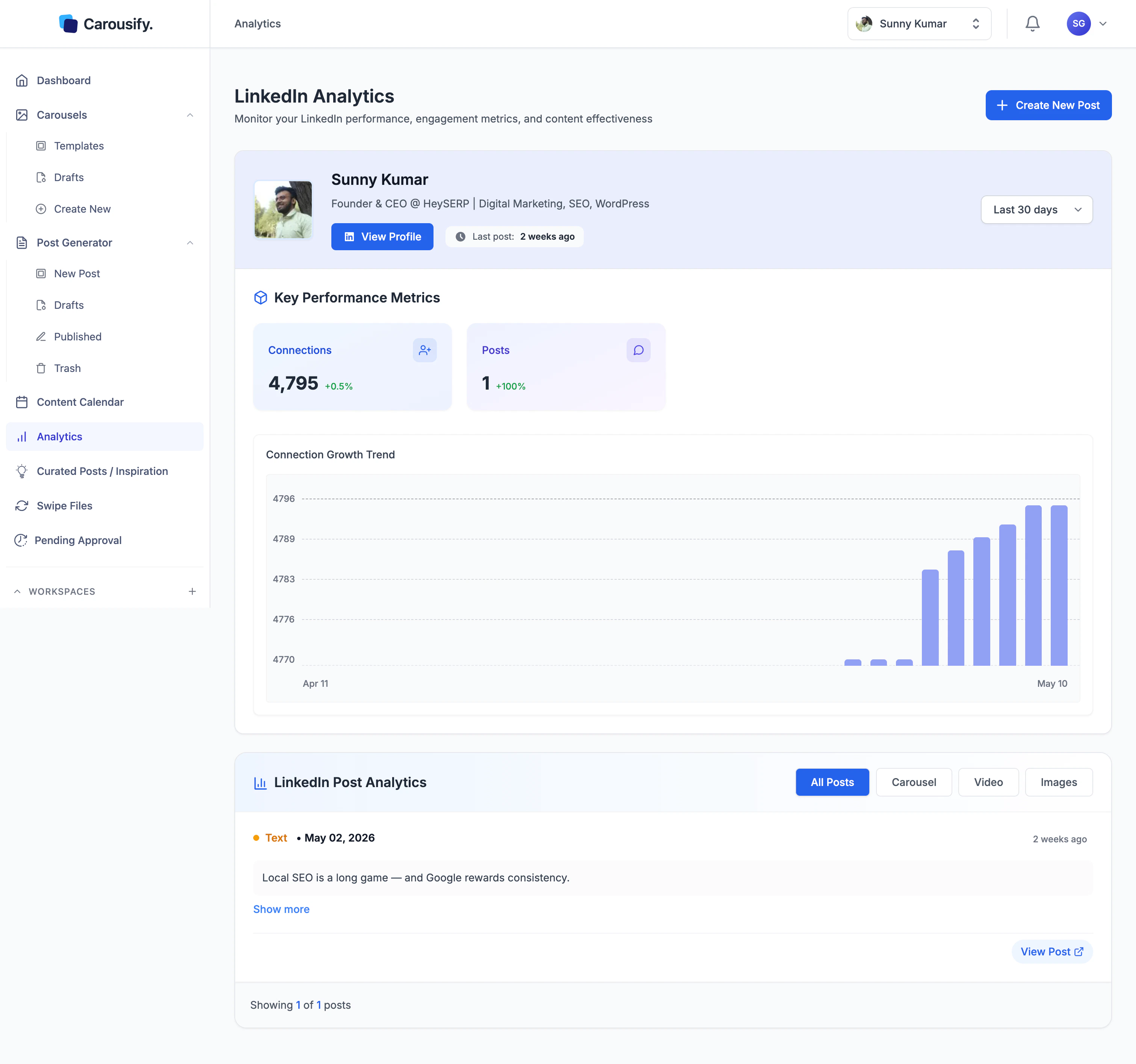
Task: Click the LinkedIn icon in View Profile
Action: click(349, 237)
